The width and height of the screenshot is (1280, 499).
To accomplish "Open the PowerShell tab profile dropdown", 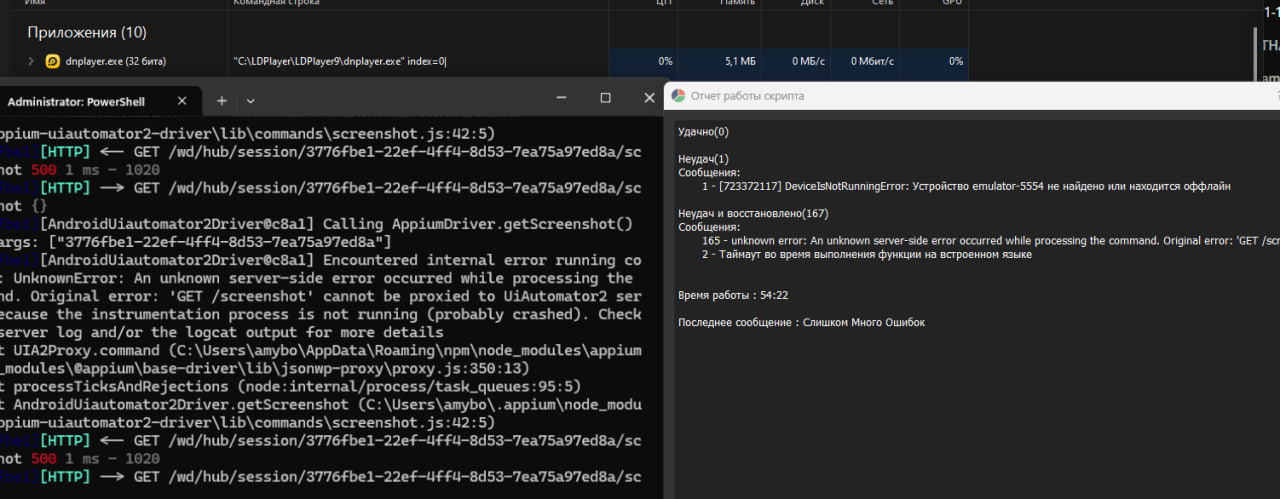I will point(250,101).
